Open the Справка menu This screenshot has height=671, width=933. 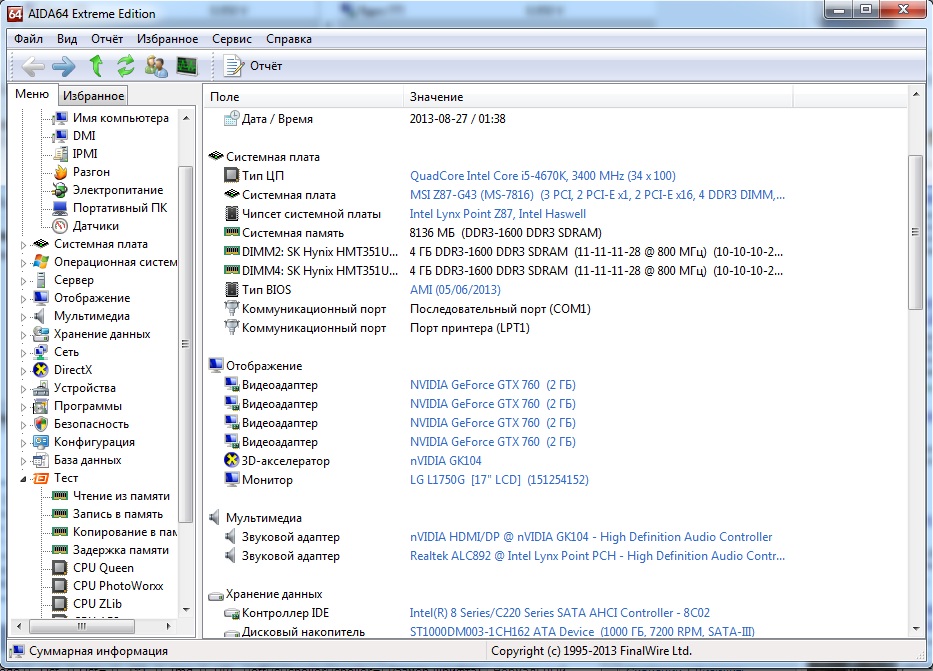[289, 39]
